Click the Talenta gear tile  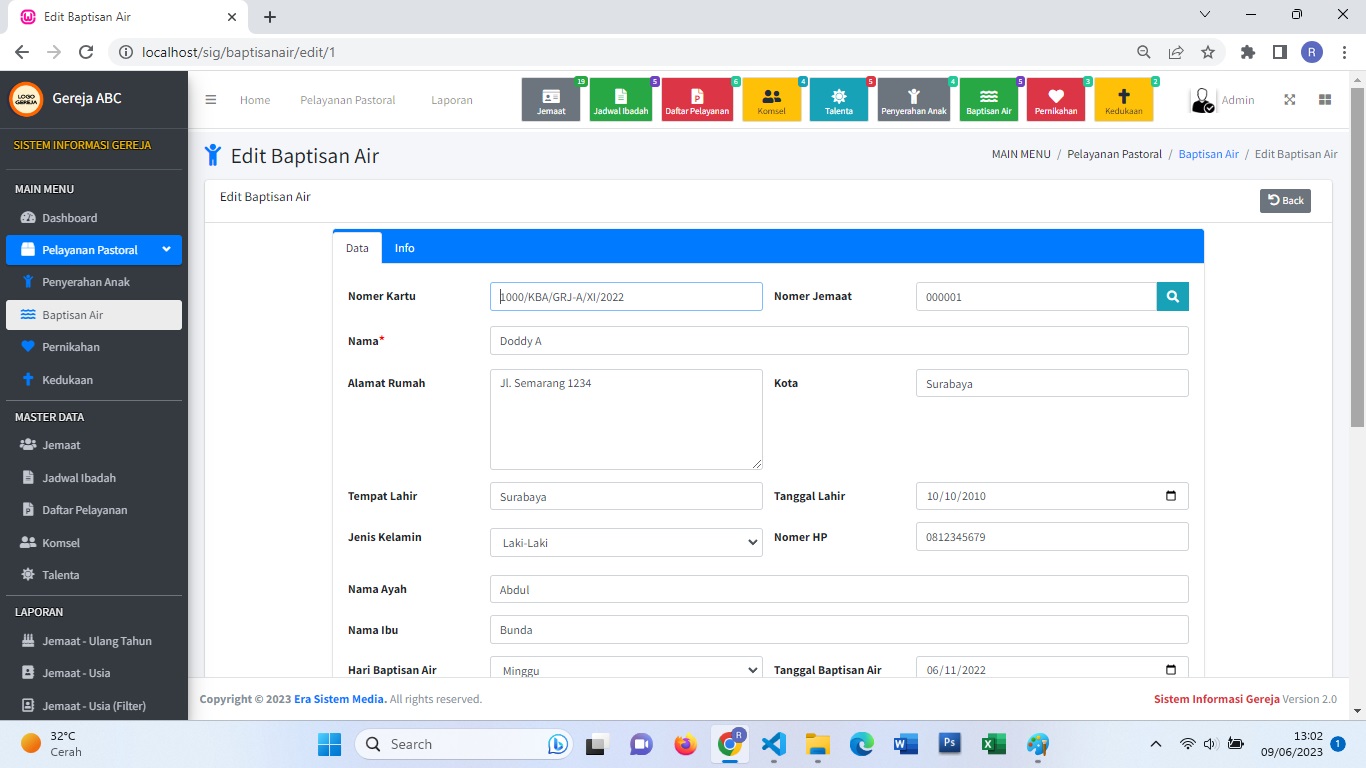pos(838,100)
